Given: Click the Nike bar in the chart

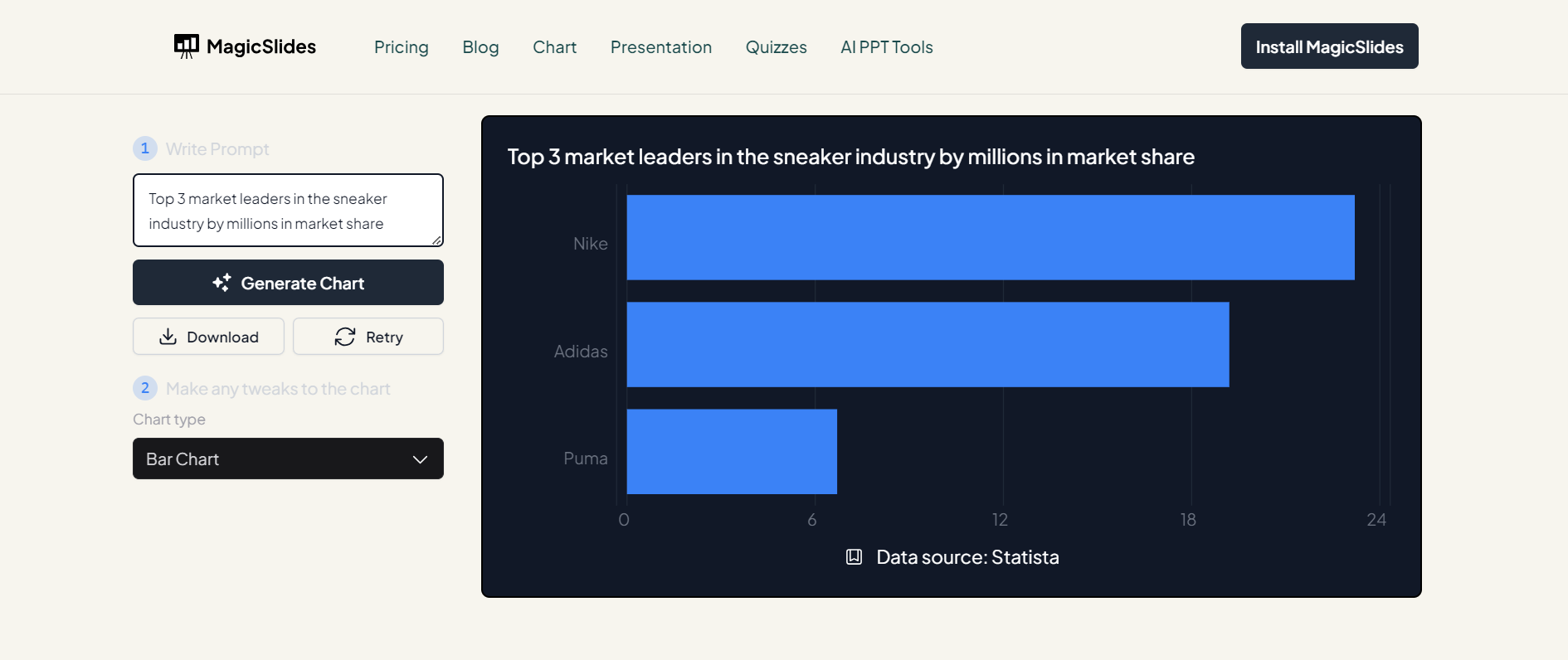Looking at the screenshot, I should [990, 238].
